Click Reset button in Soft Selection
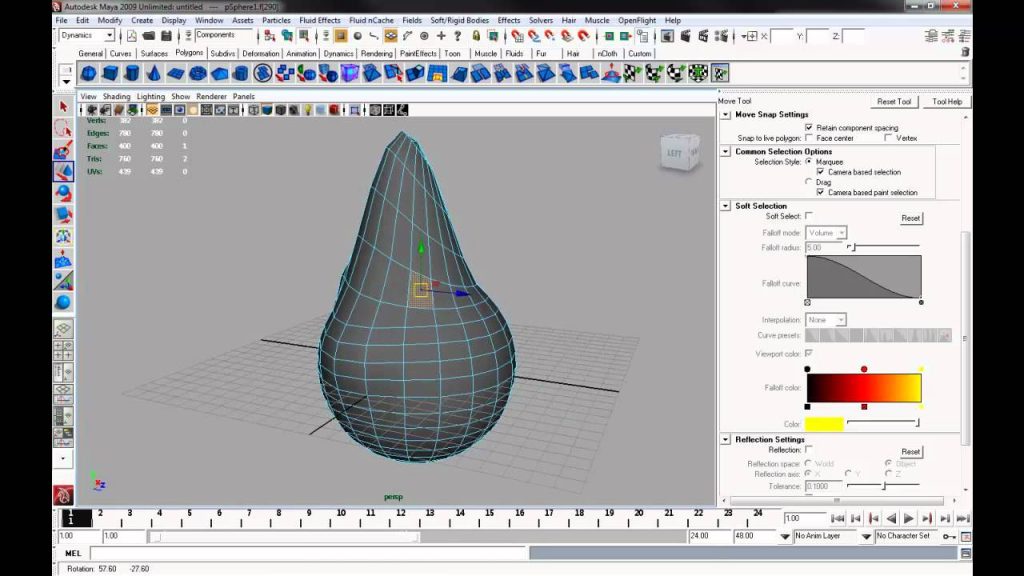 click(x=910, y=218)
